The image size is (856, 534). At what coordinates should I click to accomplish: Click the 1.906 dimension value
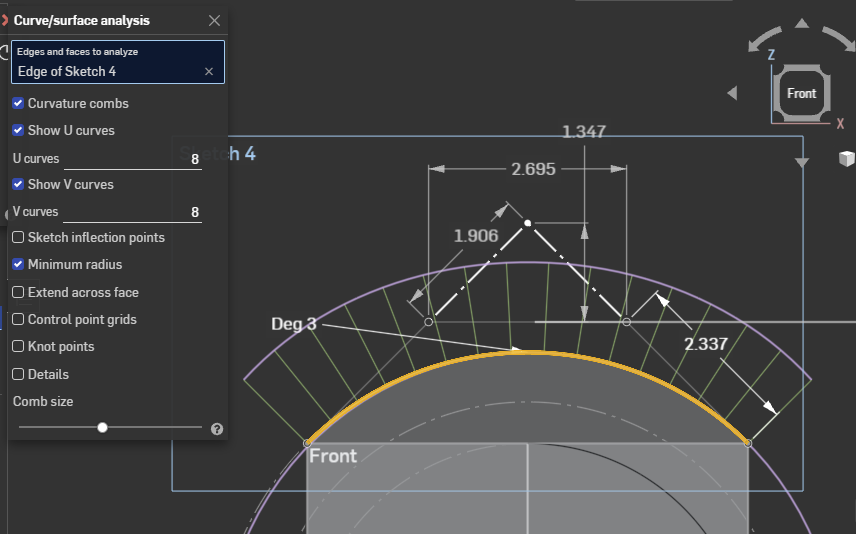pyautogui.click(x=476, y=236)
